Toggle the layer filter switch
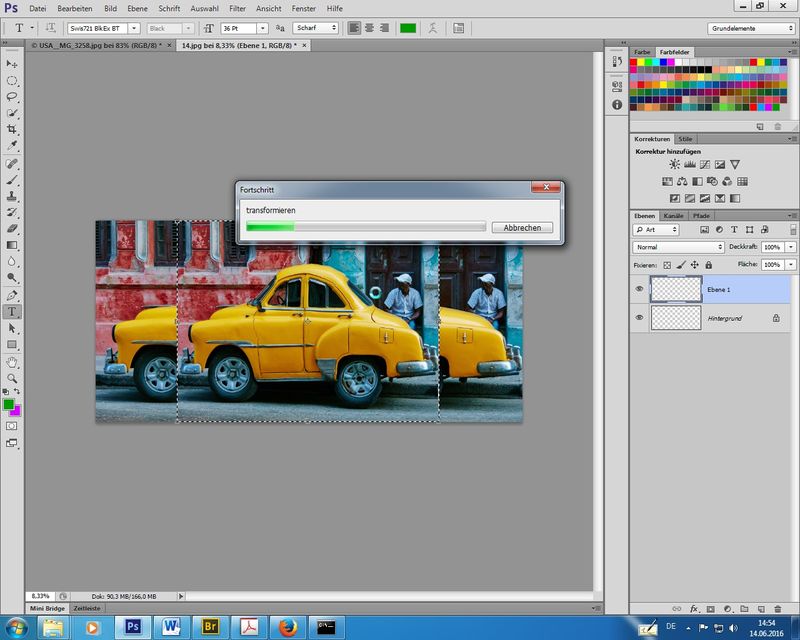 click(x=792, y=230)
